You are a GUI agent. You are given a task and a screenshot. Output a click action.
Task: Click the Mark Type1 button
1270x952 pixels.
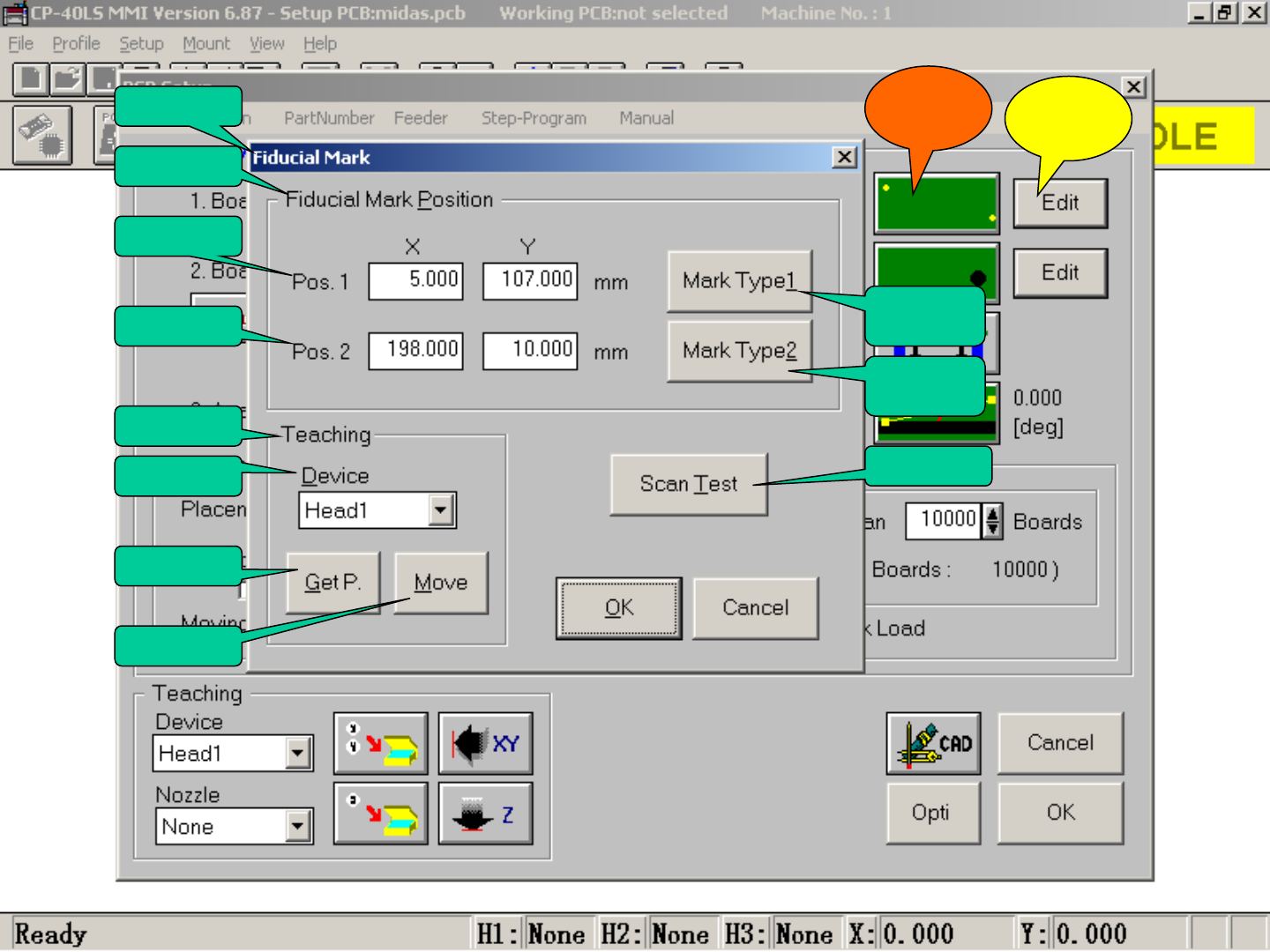click(x=739, y=281)
